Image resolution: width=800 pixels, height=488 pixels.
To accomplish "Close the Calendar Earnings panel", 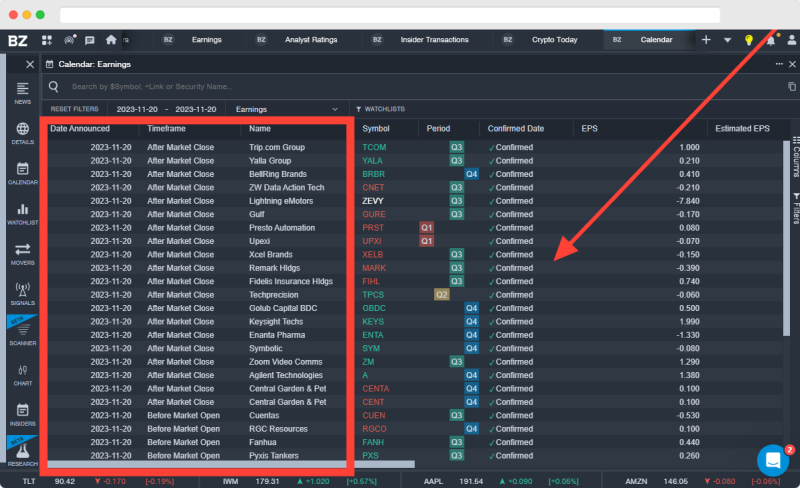I will pos(792,64).
